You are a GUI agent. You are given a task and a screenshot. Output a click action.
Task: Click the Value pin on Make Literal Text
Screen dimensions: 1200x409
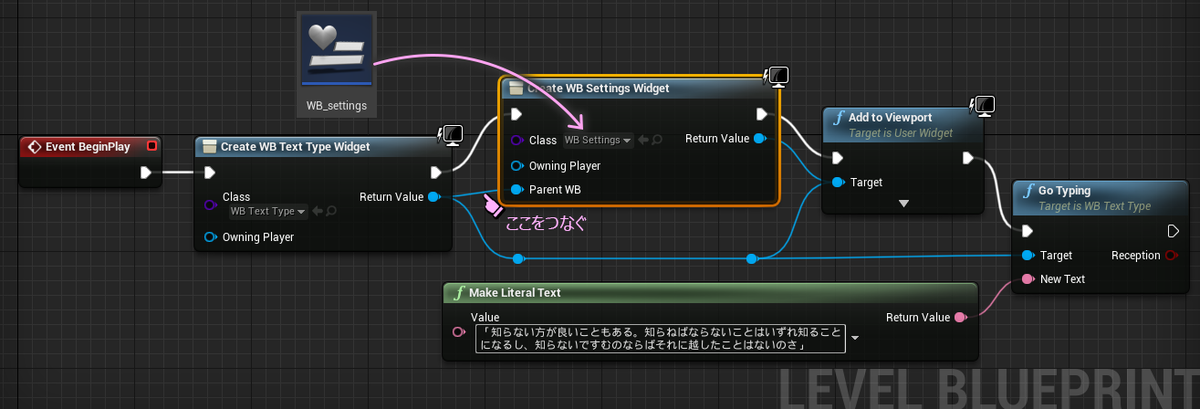pos(459,331)
